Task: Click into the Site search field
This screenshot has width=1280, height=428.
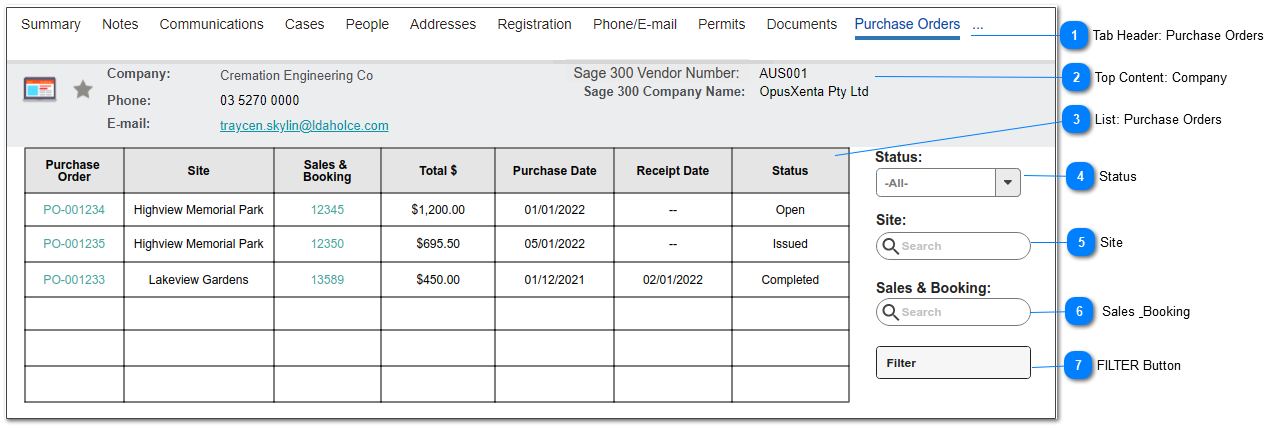Action: pyautogui.click(x=953, y=246)
